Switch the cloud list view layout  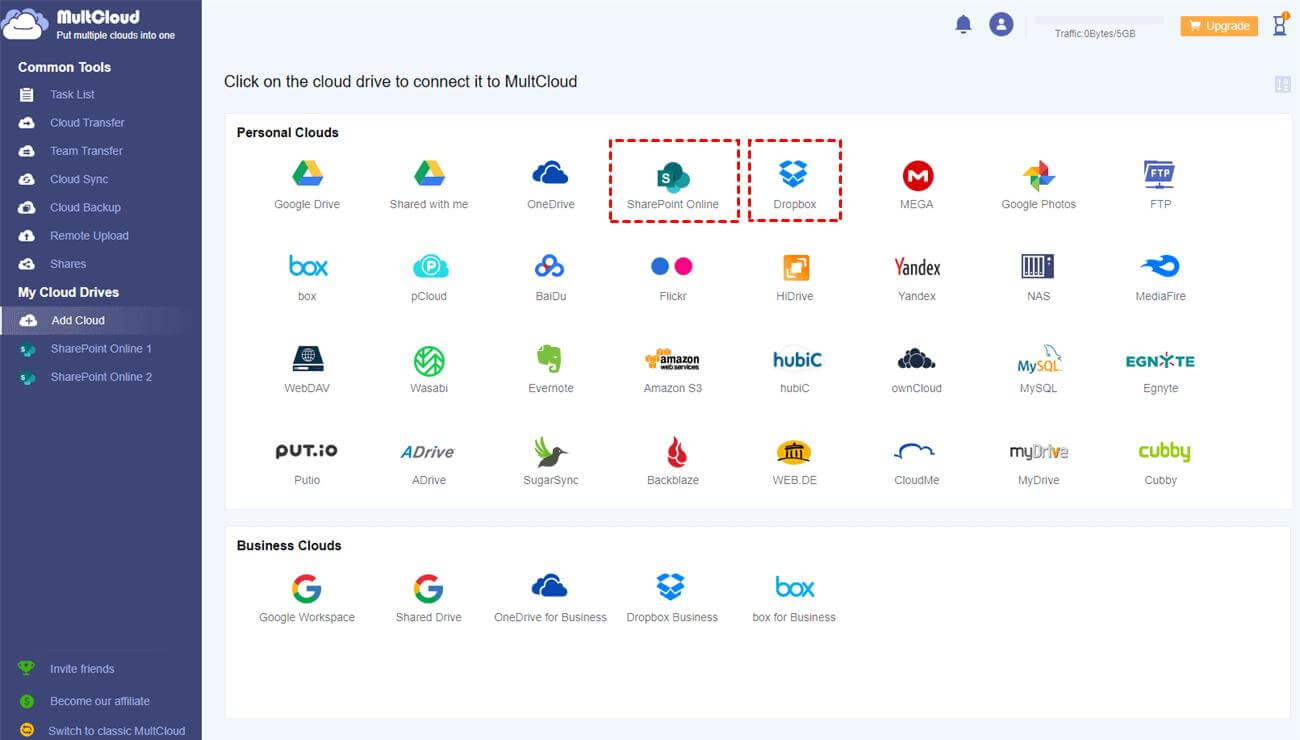[1283, 84]
